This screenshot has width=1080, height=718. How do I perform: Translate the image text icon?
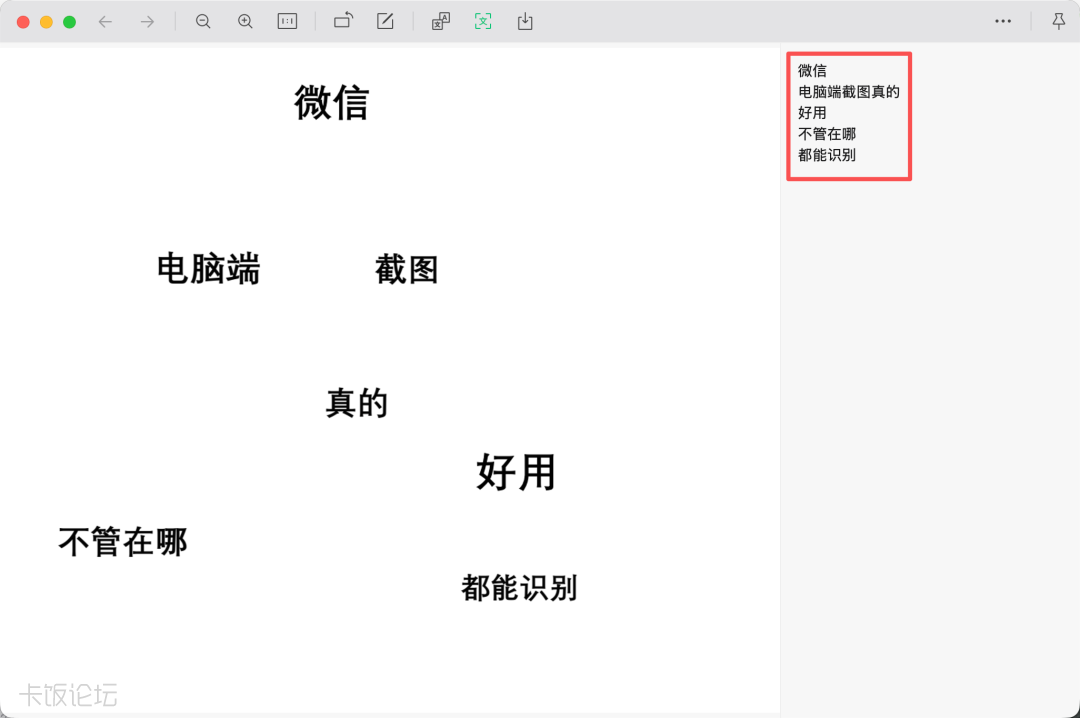(441, 21)
